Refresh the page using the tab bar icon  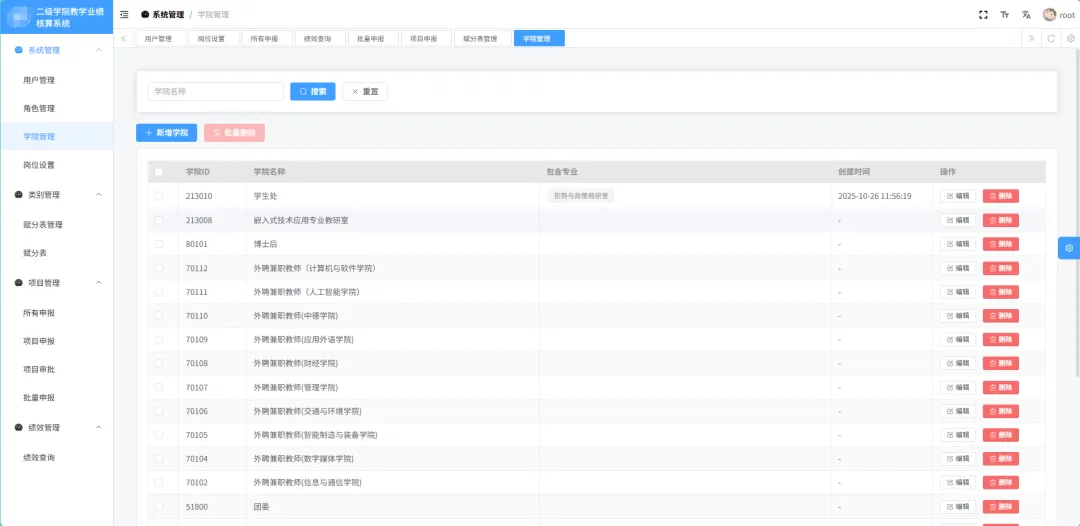click(1051, 39)
